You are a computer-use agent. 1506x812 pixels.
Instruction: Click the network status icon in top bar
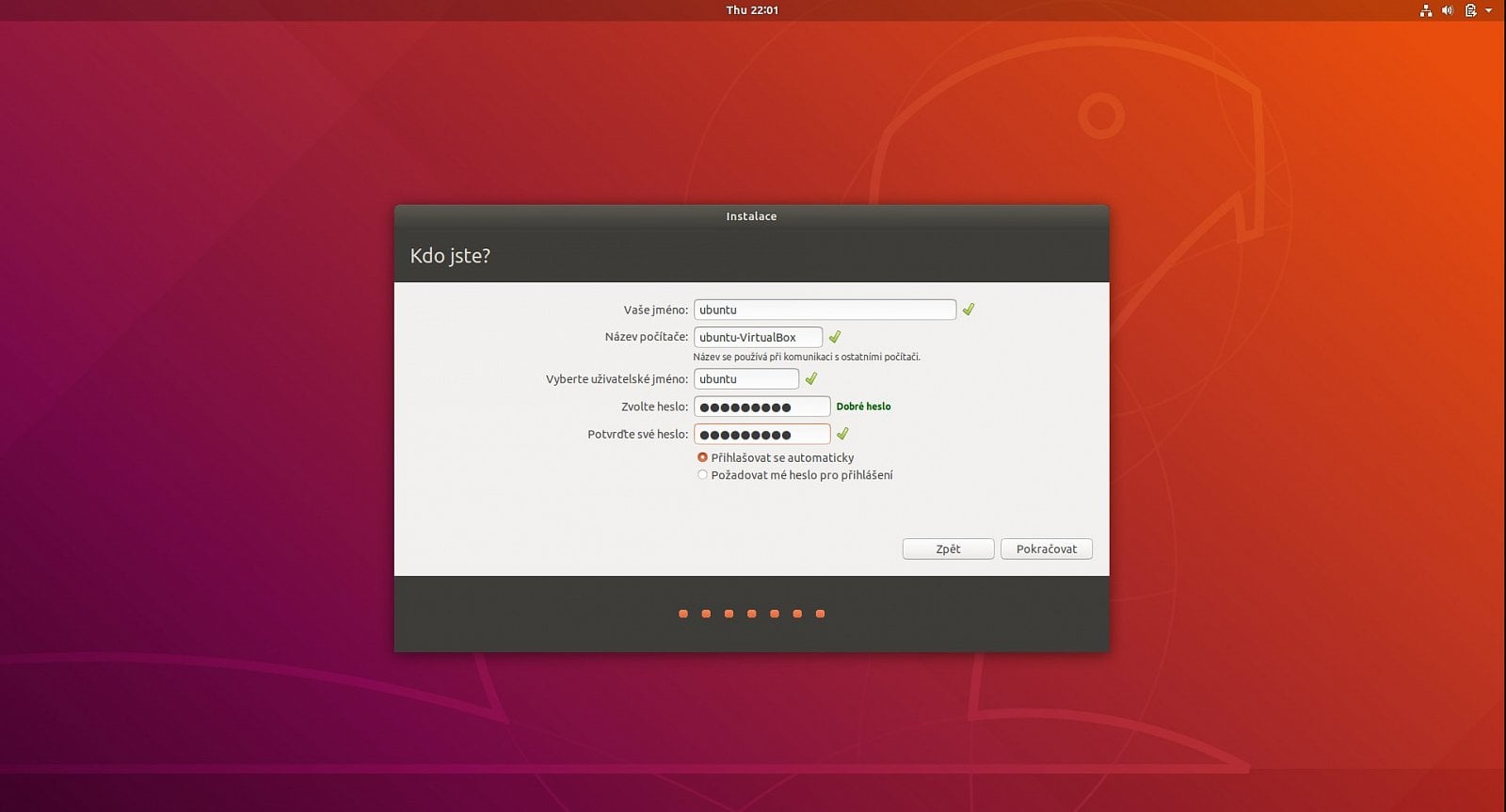pyautogui.click(x=1426, y=10)
